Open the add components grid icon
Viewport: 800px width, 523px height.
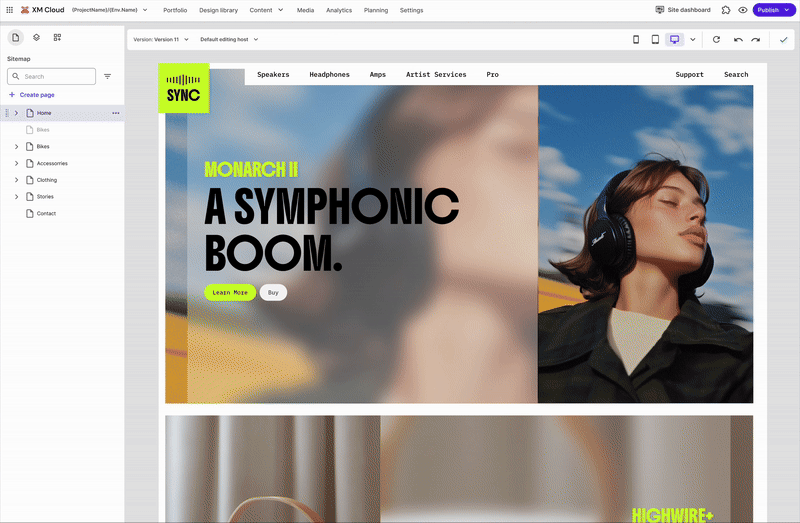click(57, 37)
